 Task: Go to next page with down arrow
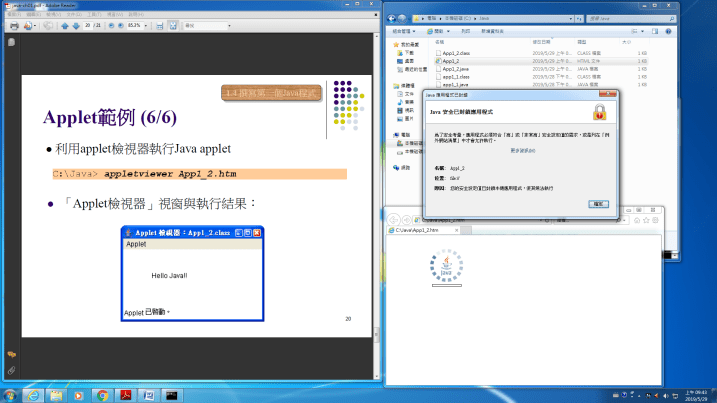(76, 25)
